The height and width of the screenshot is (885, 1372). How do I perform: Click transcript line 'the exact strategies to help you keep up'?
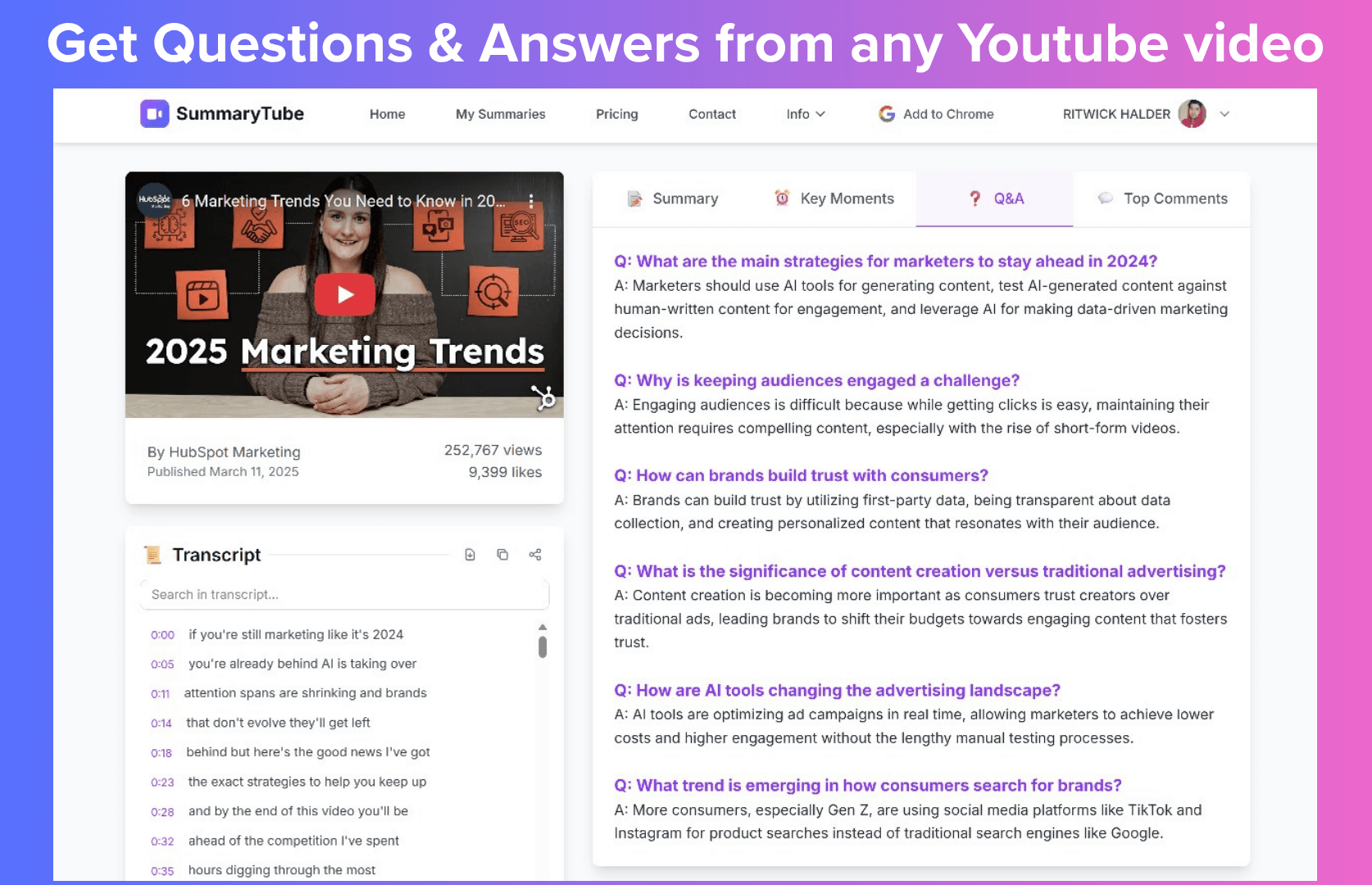307,782
